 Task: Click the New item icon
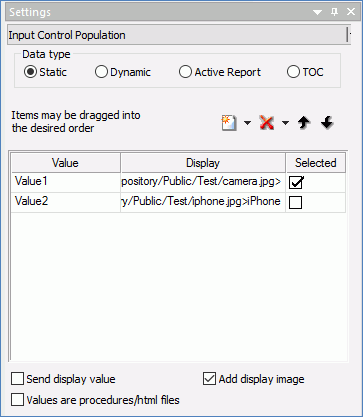coord(229,123)
